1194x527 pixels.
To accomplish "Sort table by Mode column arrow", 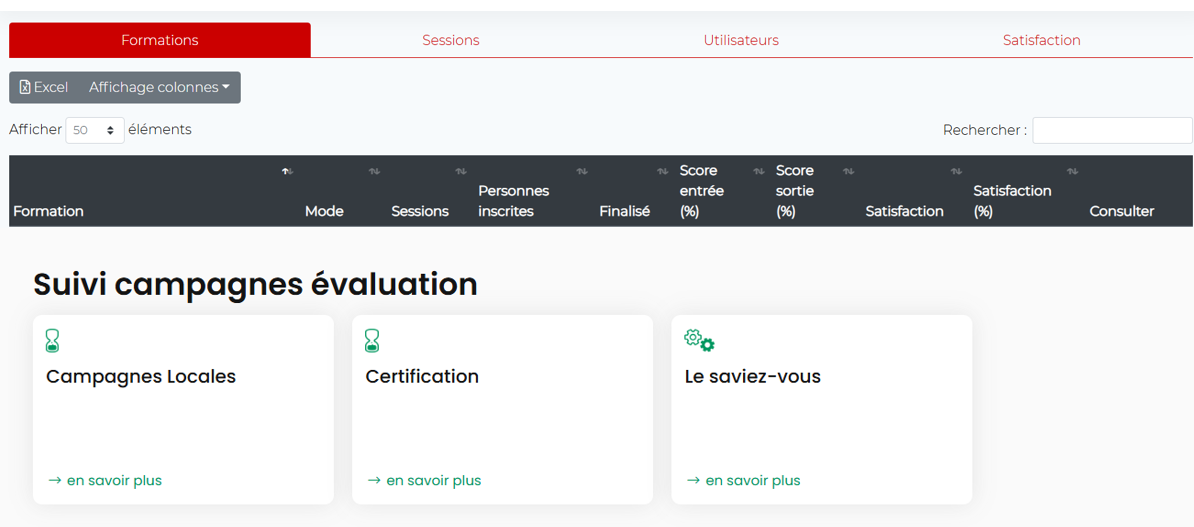I will point(374,172).
